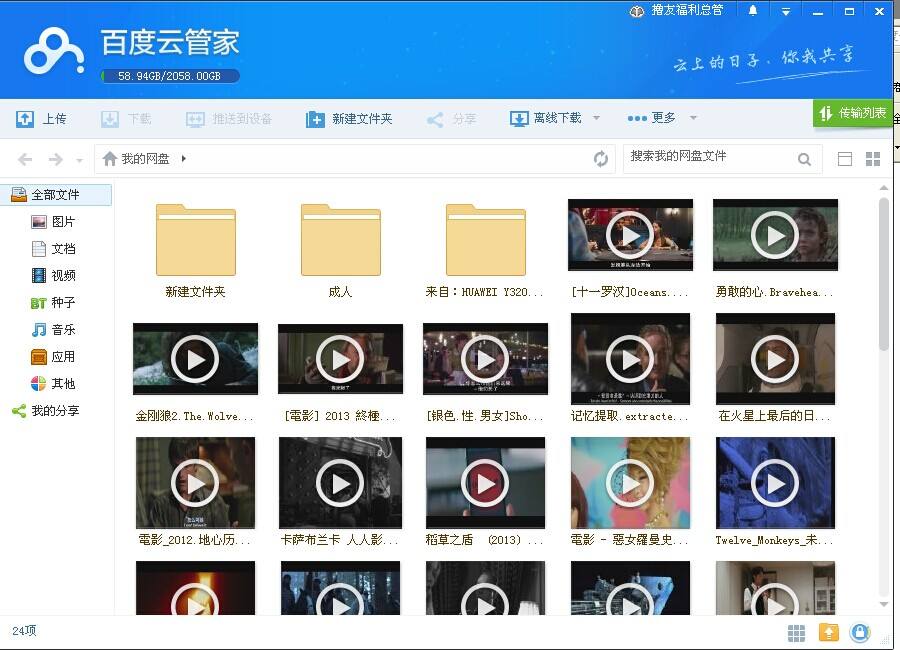The width and height of the screenshot is (900, 650).
Task: Open navigation history dropdown arrow
Action: pos(80,160)
